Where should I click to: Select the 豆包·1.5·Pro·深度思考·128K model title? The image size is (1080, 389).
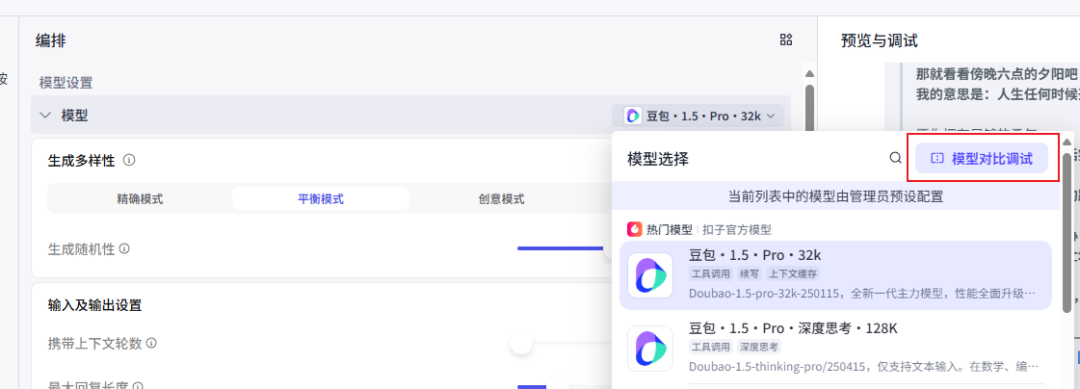793,328
